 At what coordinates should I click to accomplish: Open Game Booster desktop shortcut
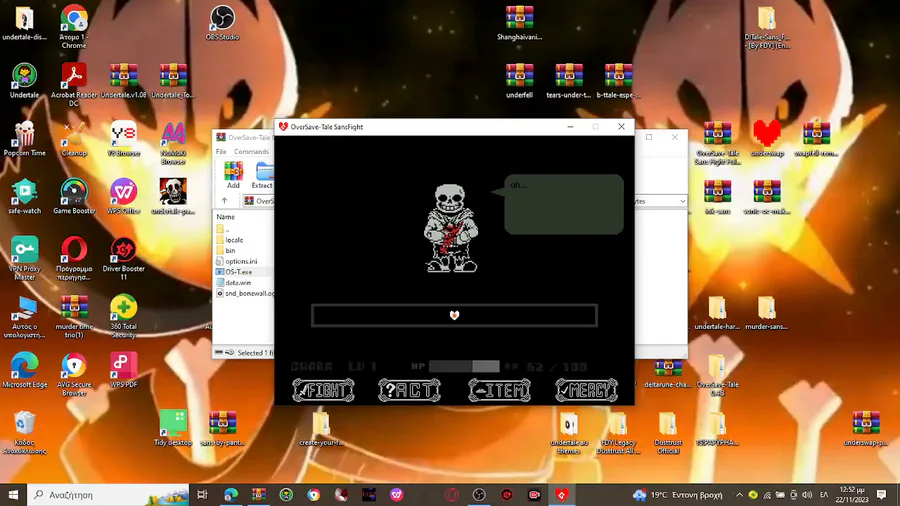[x=73, y=197]
